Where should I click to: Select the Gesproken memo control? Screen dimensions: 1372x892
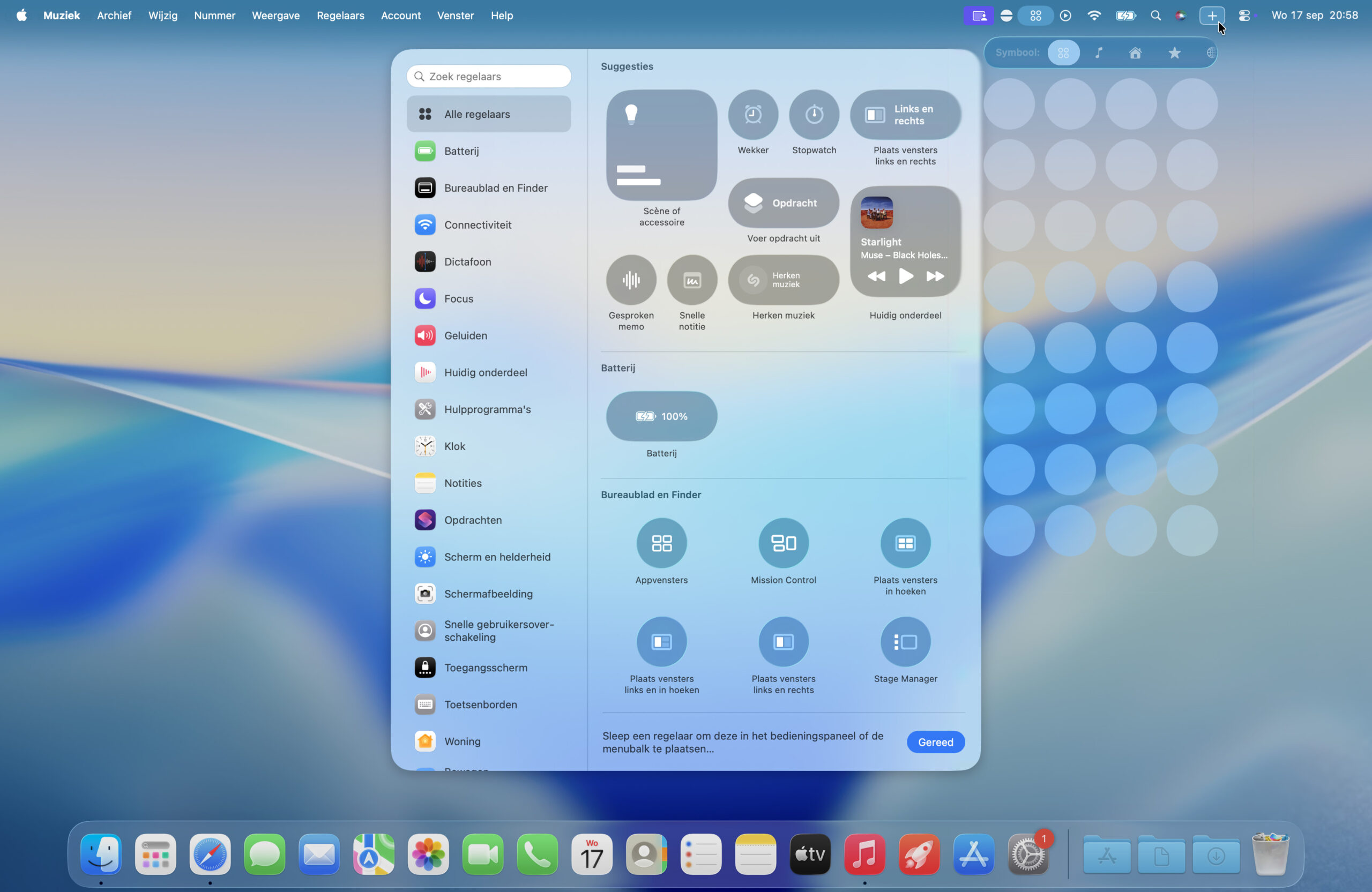(x=631, y=280)
